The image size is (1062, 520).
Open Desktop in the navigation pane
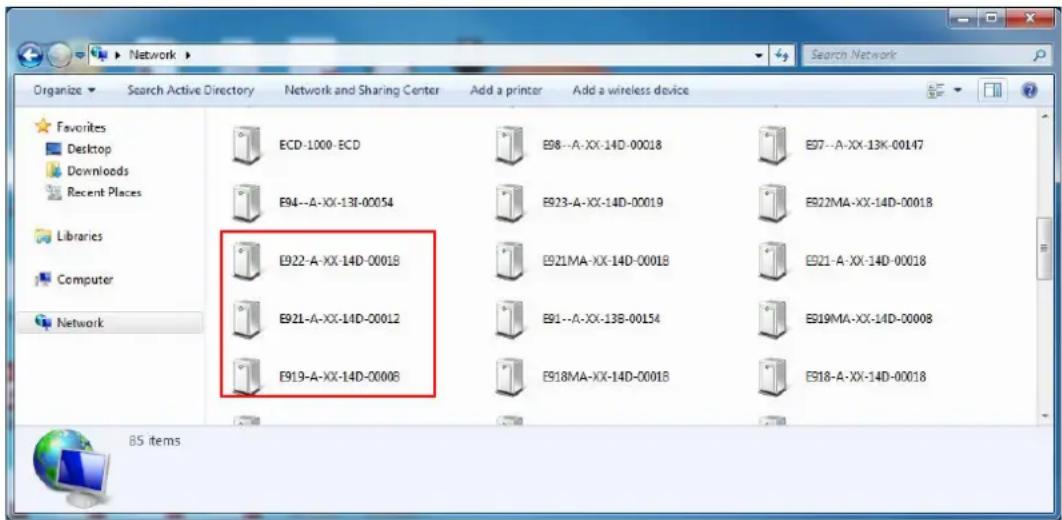[89, 149]
